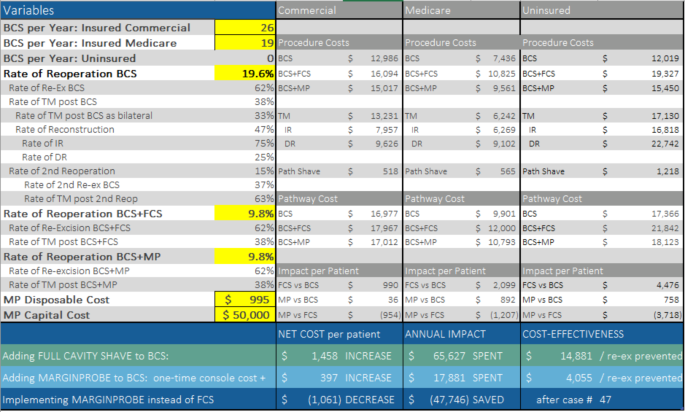The width and height of the screenshot is (685, 412).
Task: Click the 'Rate of TM post BCS+FCS' label
Action: [x=63, y=242]
